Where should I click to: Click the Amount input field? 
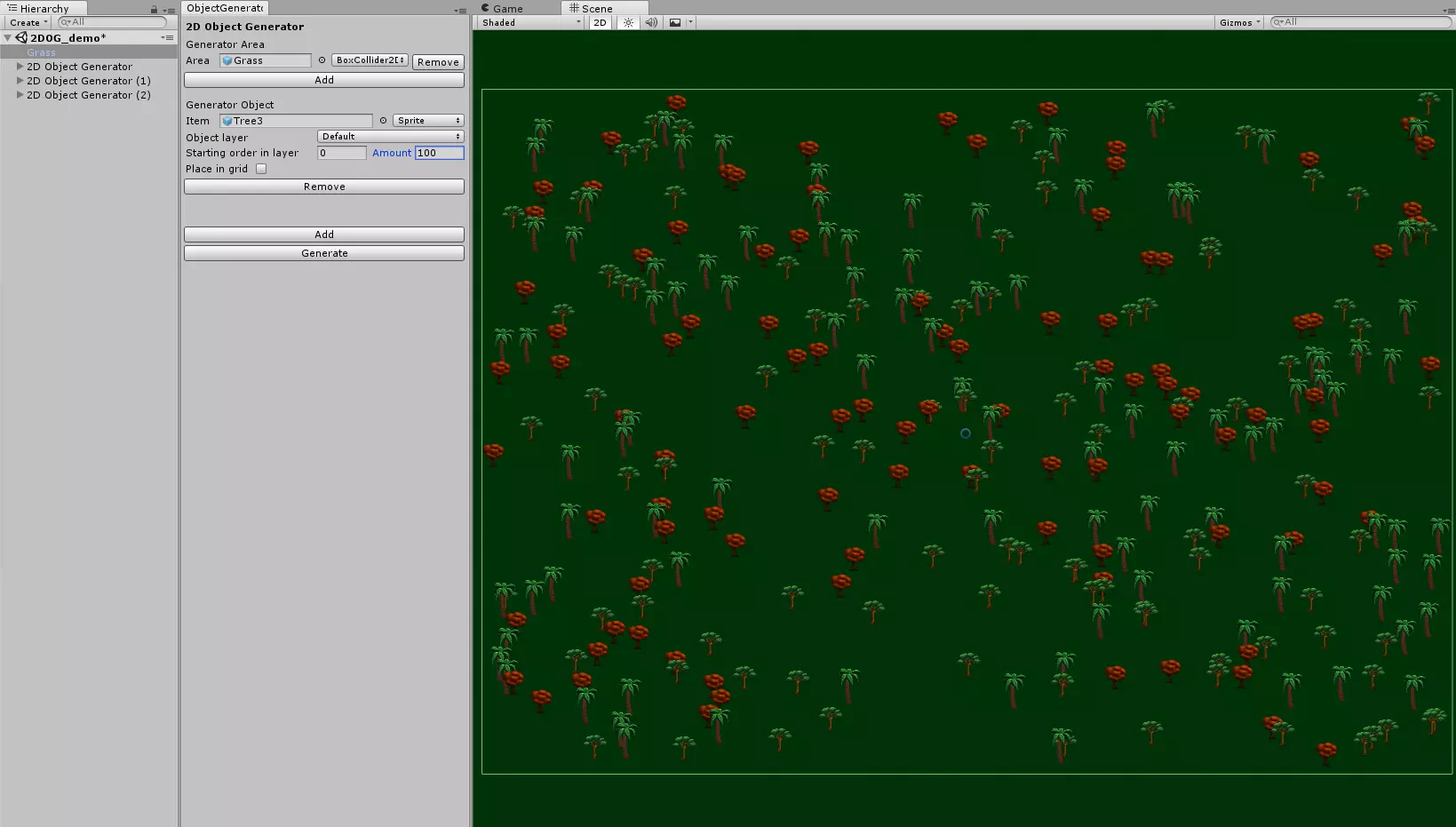[439, 153]
